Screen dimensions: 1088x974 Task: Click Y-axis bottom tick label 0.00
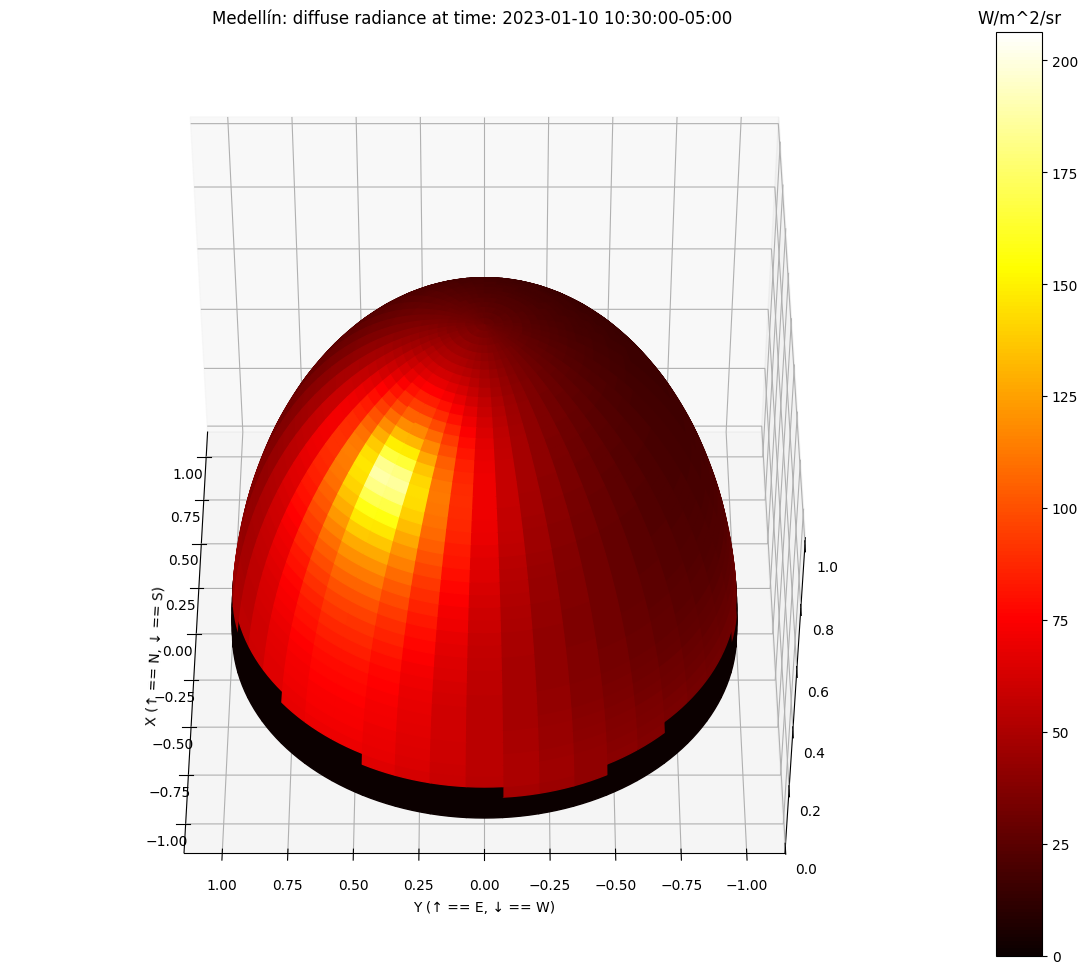(484, 885)
